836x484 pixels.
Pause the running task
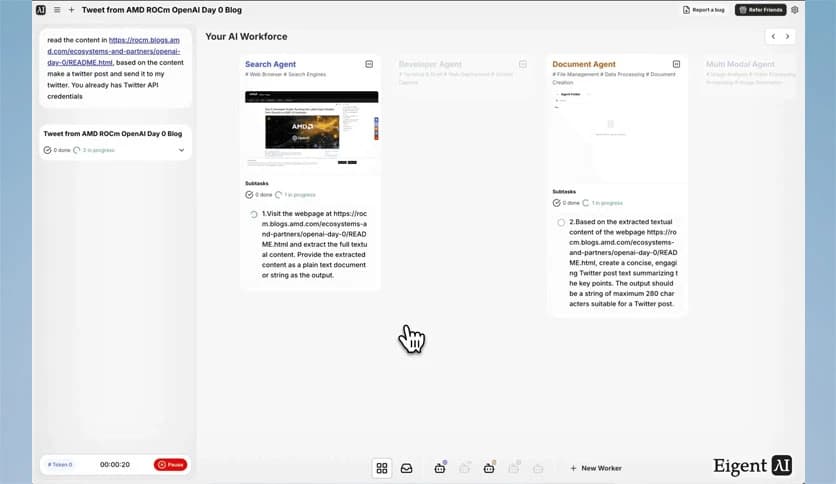[170, 465]
